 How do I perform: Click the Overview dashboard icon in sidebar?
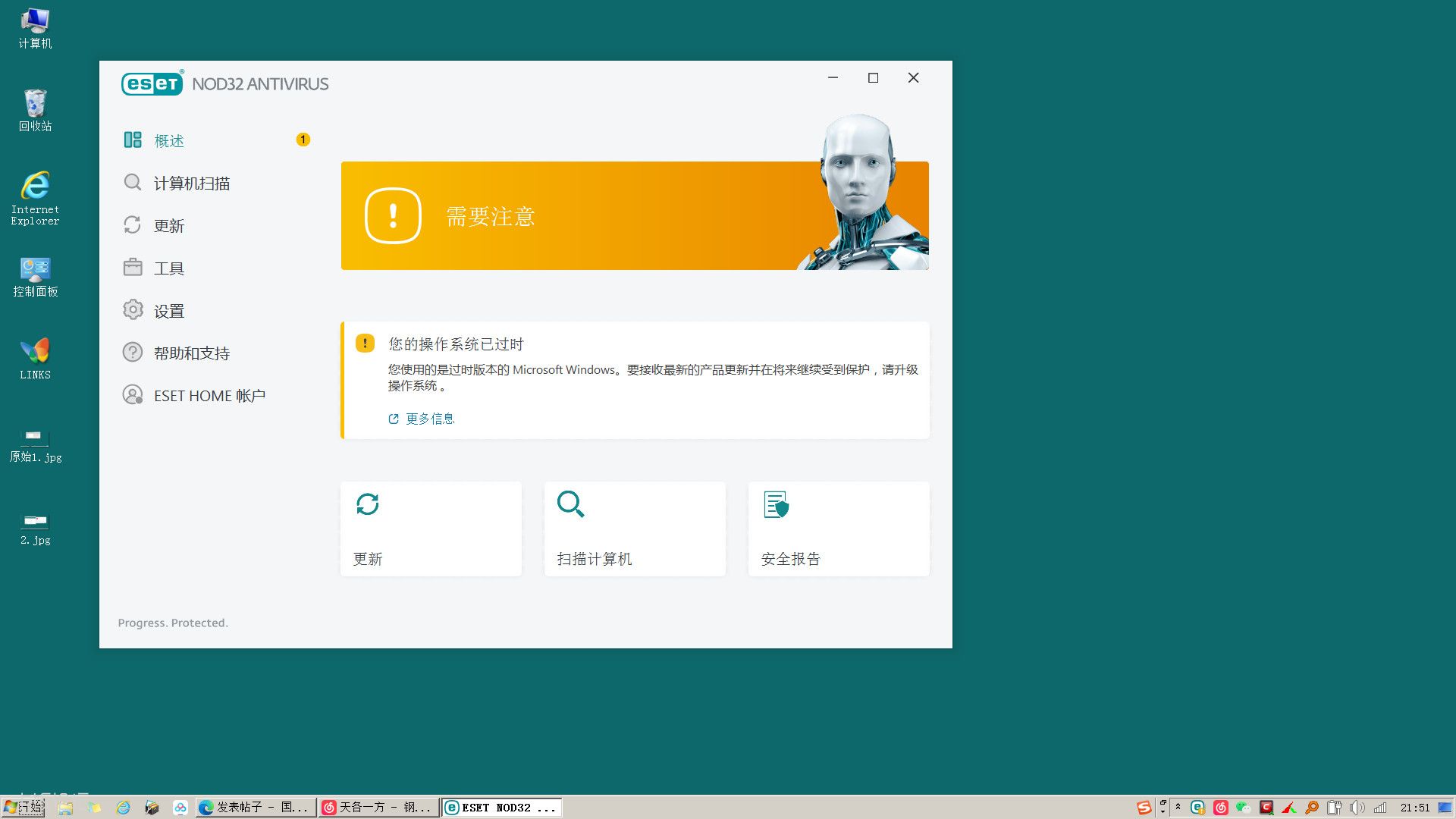[133, 140]
